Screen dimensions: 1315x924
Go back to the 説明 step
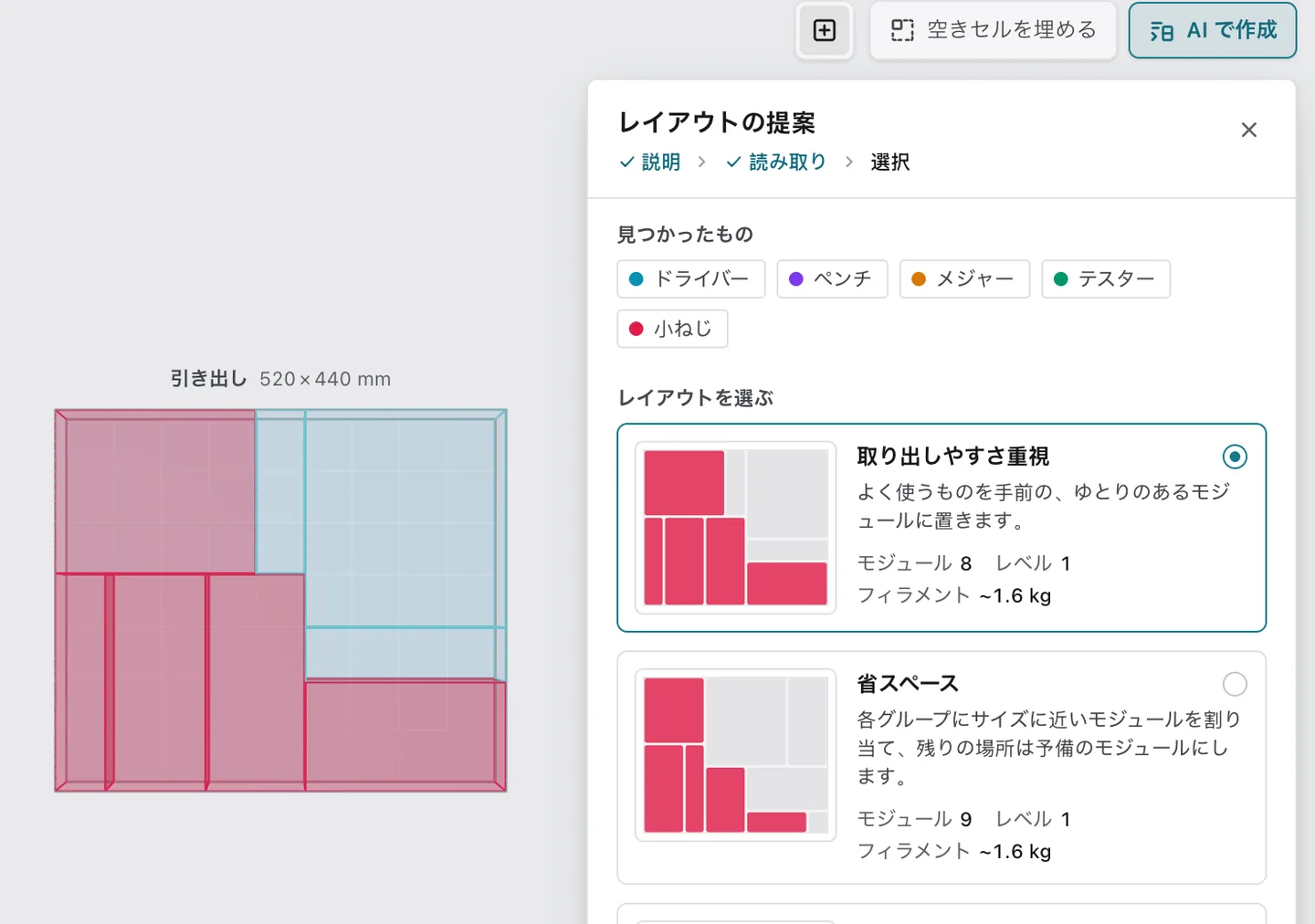tap(650, 162)
